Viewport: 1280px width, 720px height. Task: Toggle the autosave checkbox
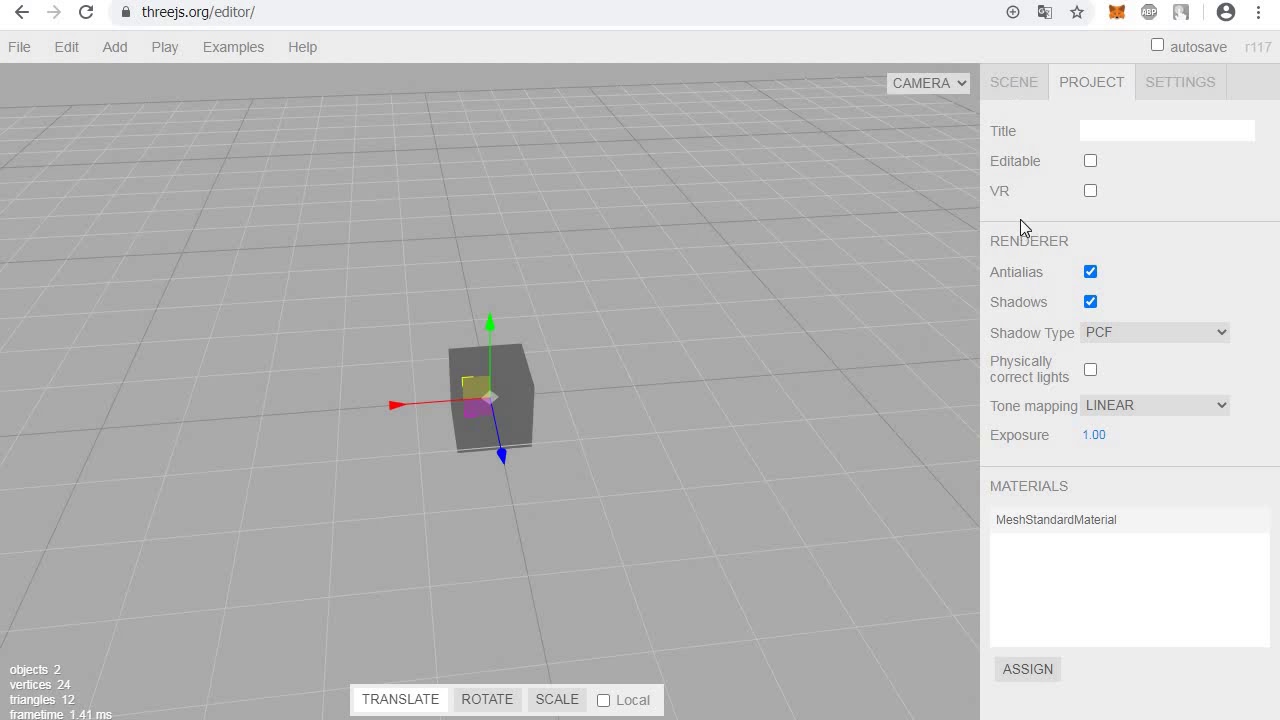(1157, 45)
